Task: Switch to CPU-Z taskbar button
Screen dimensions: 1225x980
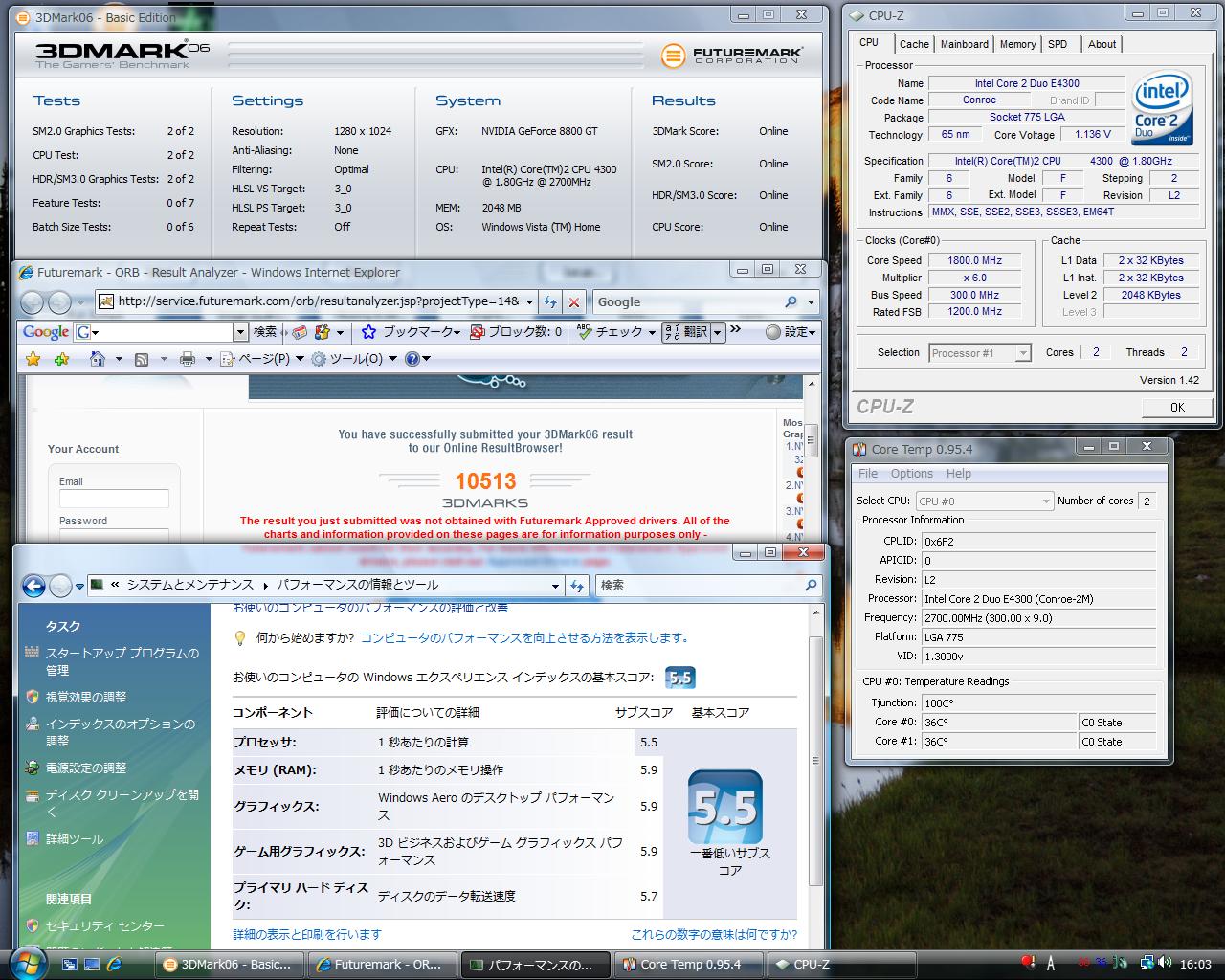Action: 843,965
